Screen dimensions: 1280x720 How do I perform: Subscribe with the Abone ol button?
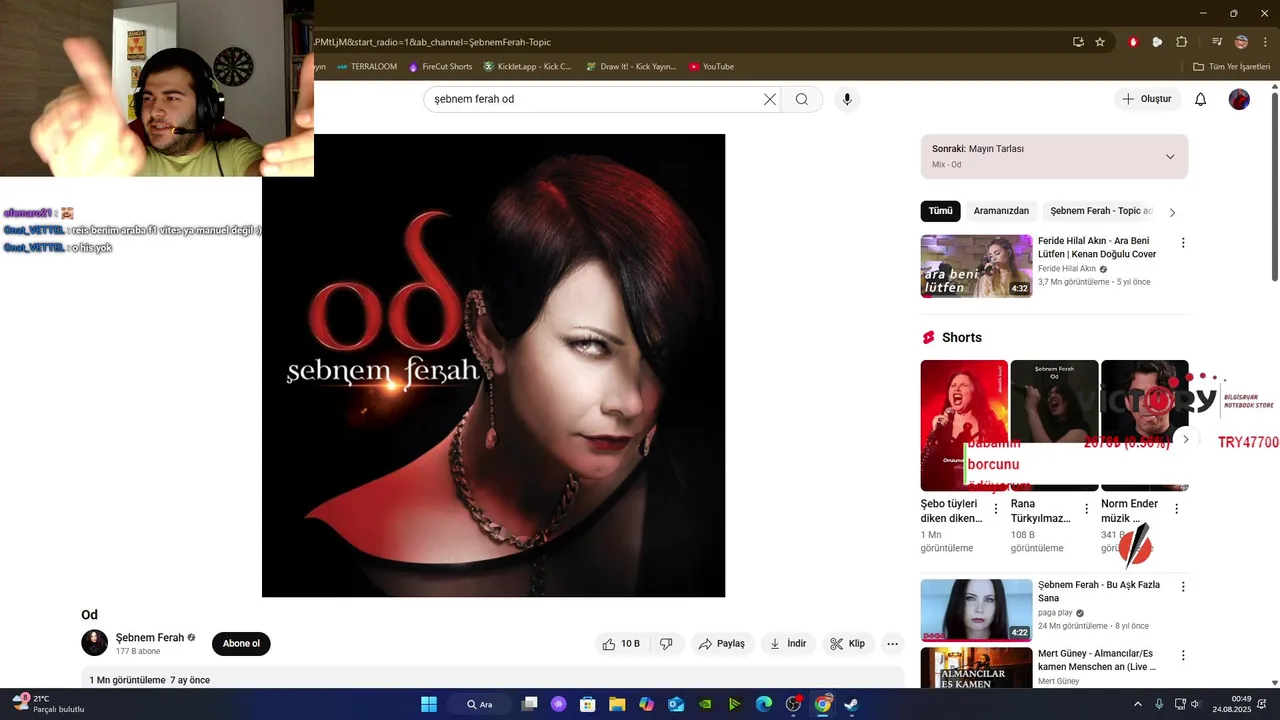pyautogui.click(x=241, y=644)
